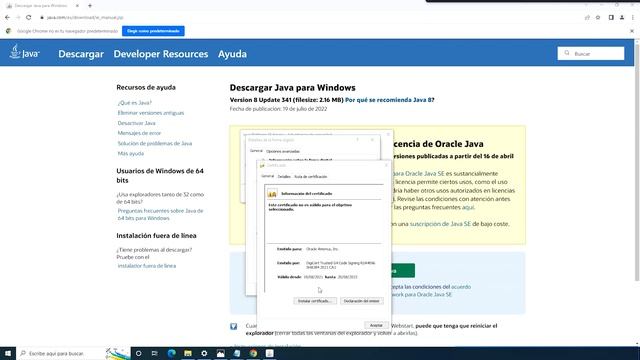Open the Mensajes de error link

(139, 133)
